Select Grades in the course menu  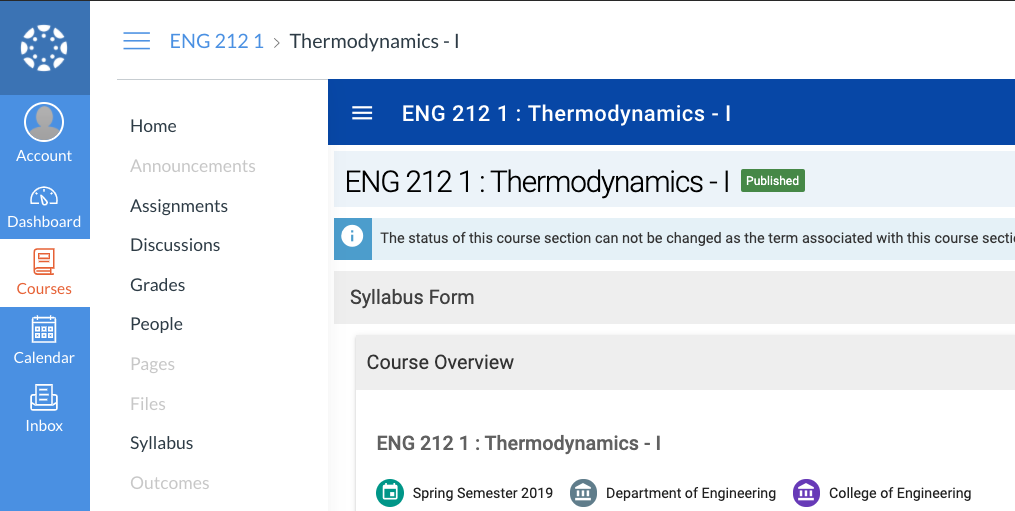[x=158, y=285]
